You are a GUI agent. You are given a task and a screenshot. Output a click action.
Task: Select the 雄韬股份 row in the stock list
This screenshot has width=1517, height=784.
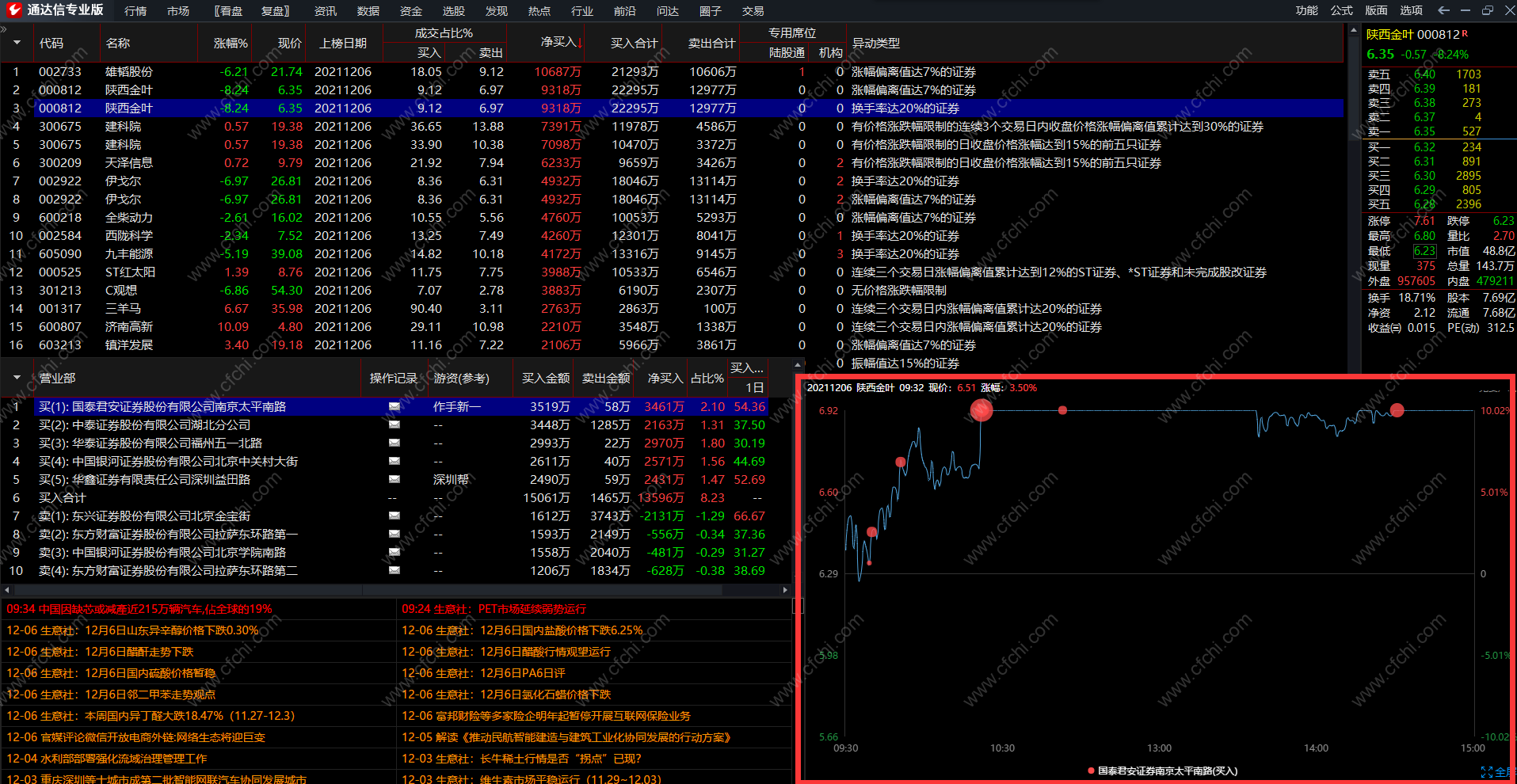(x=129, y=71)
